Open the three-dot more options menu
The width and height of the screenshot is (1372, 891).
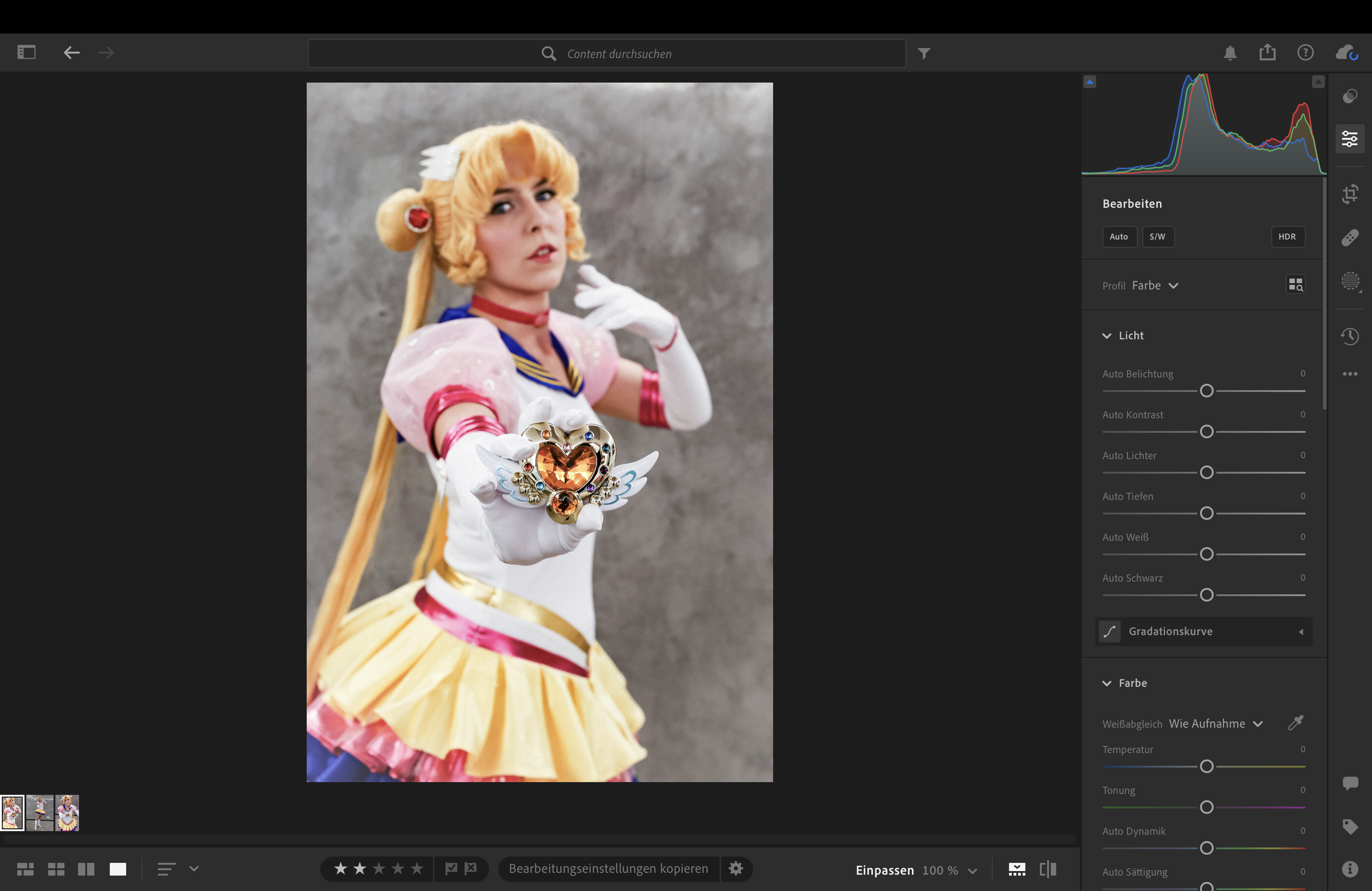[1350, 374]
